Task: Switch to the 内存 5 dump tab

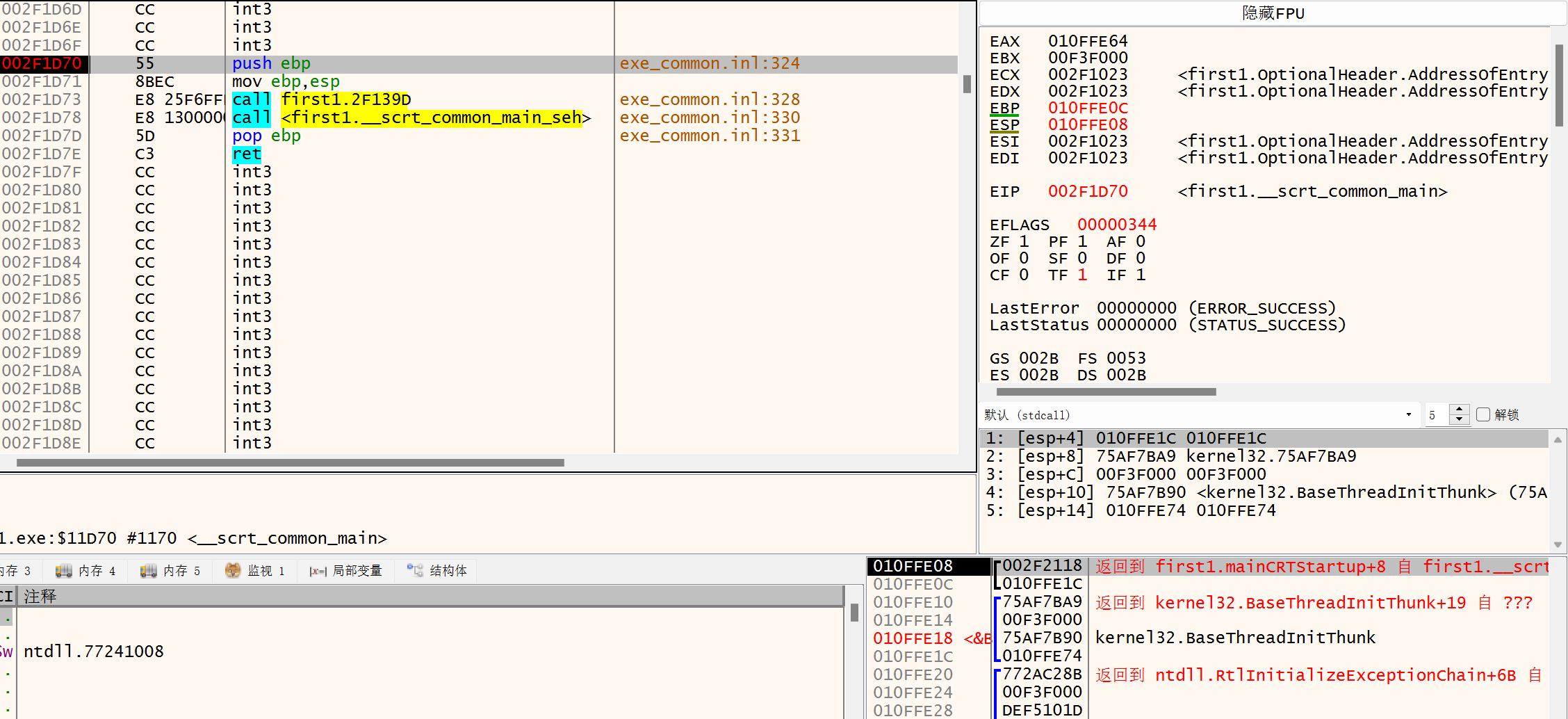Action: 171,571
